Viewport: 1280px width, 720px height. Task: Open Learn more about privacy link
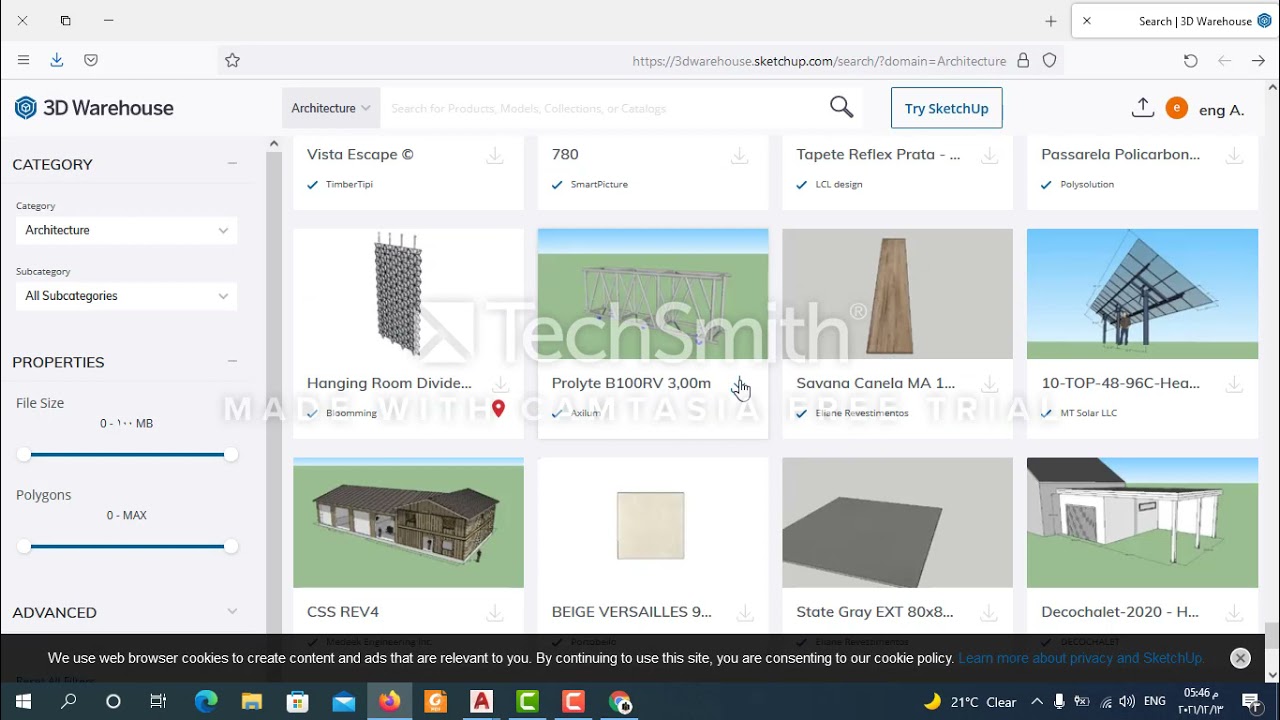tap(1081, 658)
